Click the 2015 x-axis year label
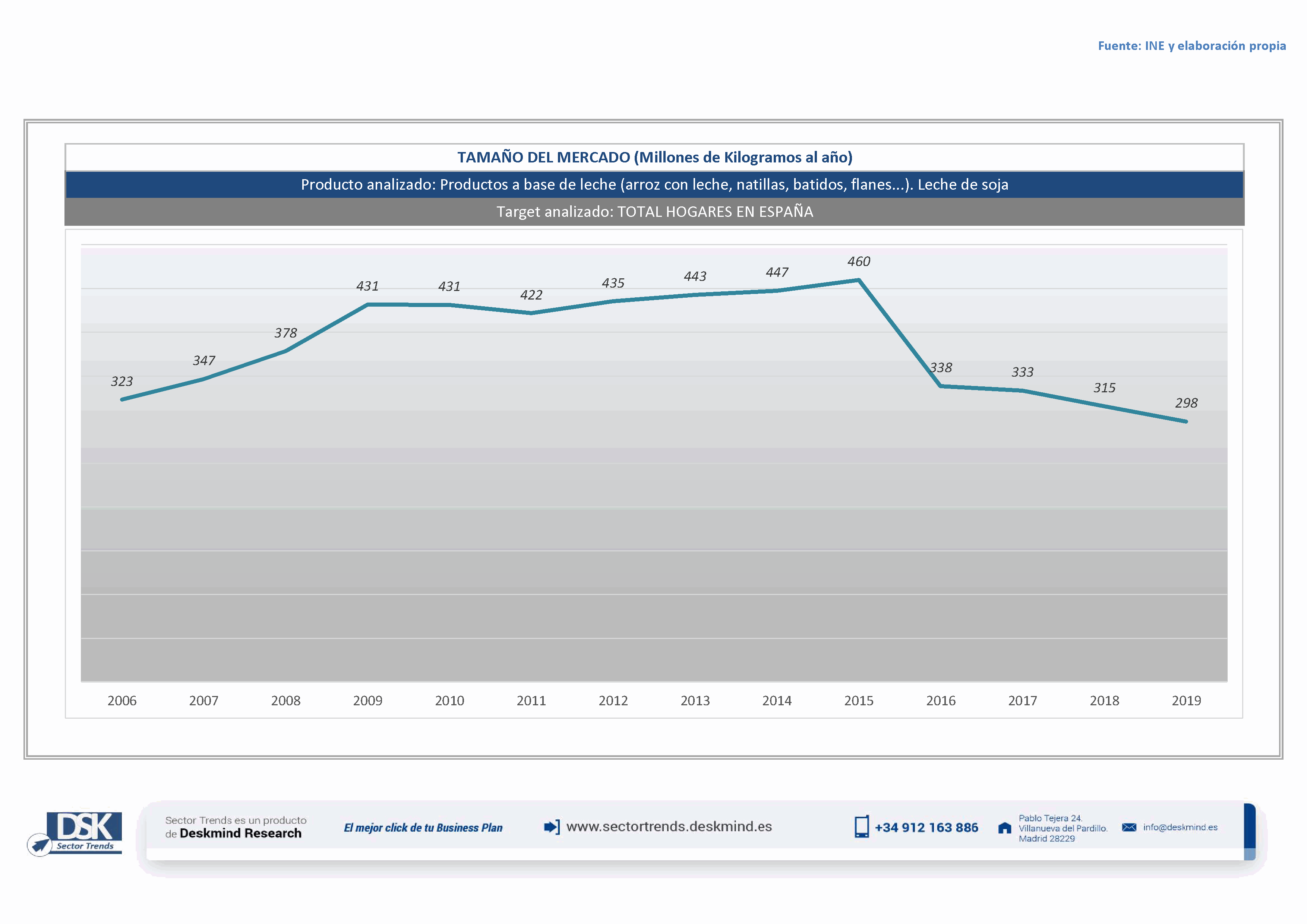The width and height of the screenshot is (1307, 924). (x=858, y=701)
